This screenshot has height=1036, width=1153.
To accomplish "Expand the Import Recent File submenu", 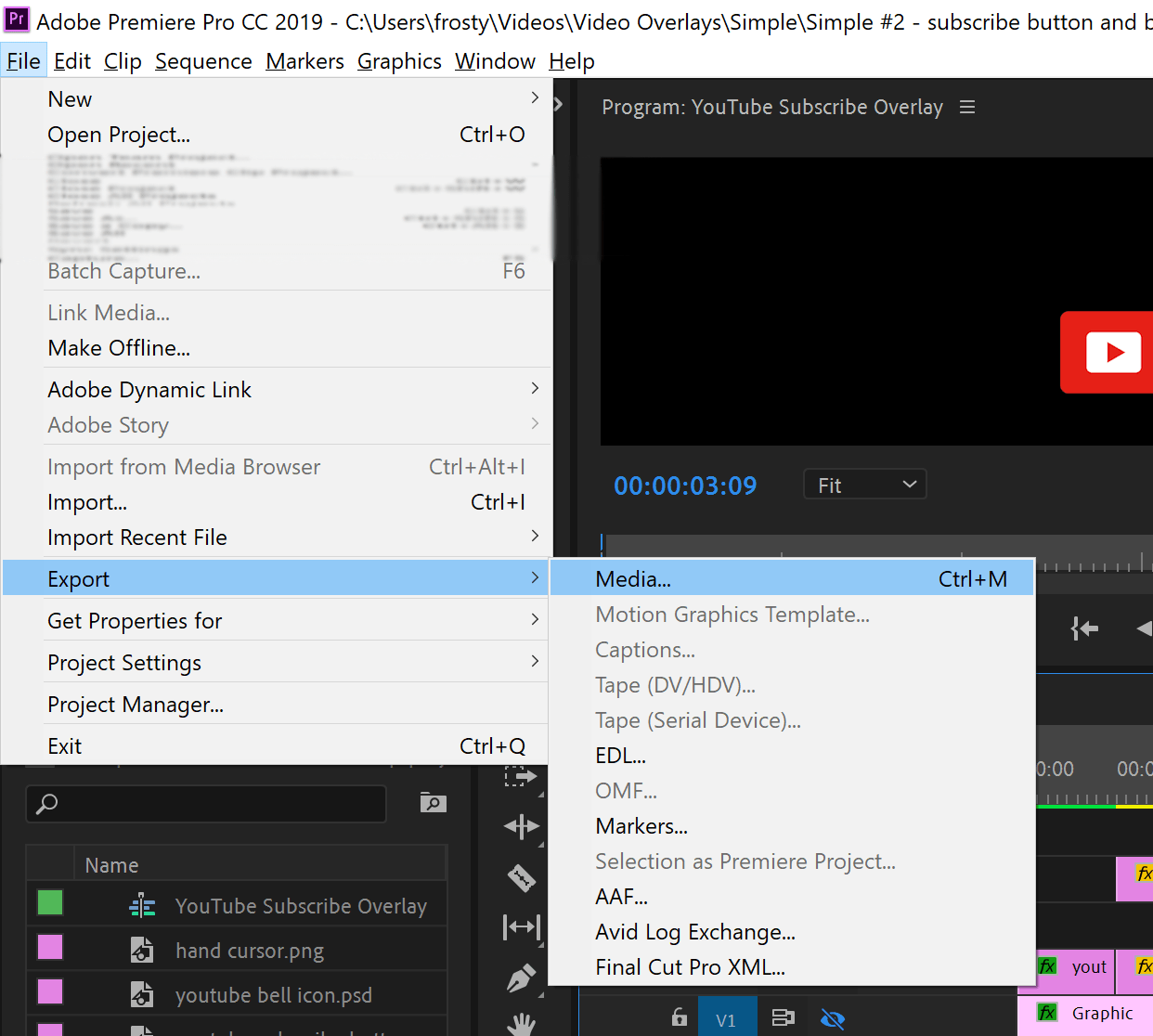I will click(137, 537).
